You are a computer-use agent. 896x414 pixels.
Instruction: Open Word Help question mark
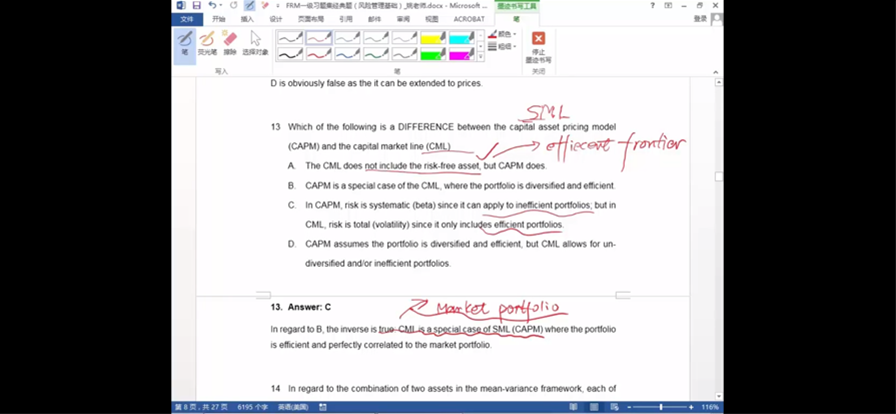[x=653, y=5]
